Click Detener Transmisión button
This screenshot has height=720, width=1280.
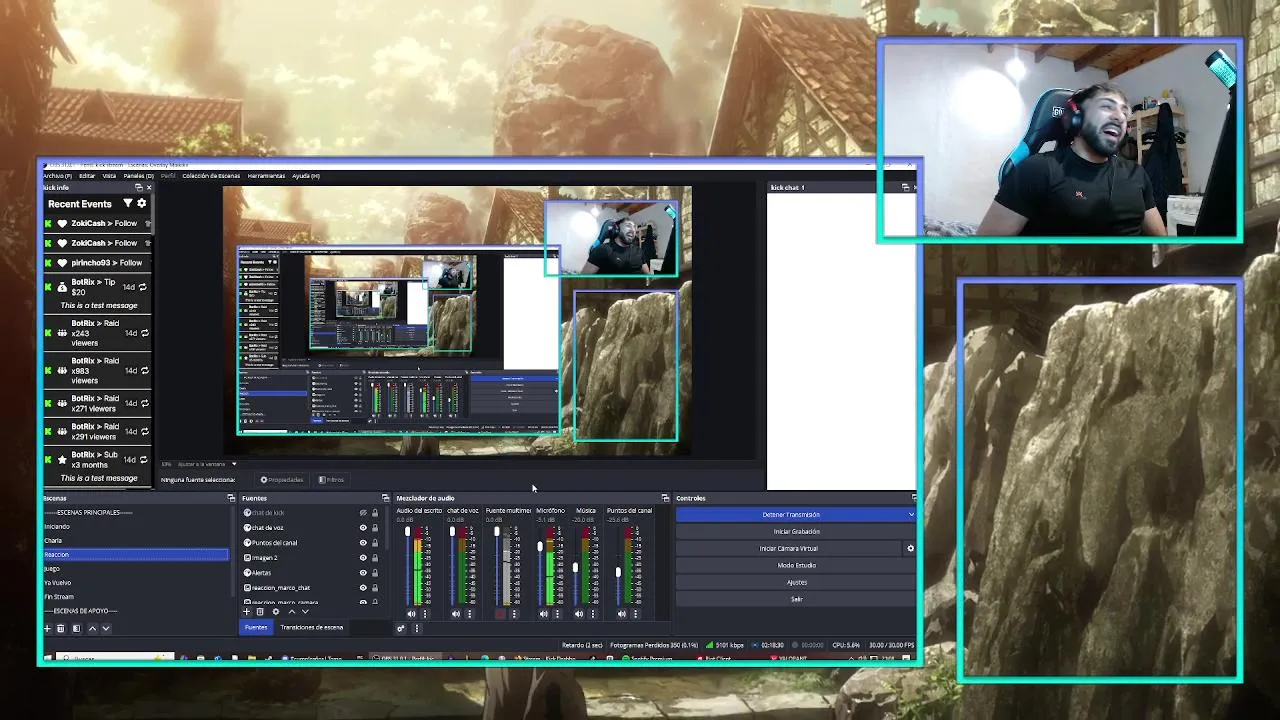coord(790,515)
